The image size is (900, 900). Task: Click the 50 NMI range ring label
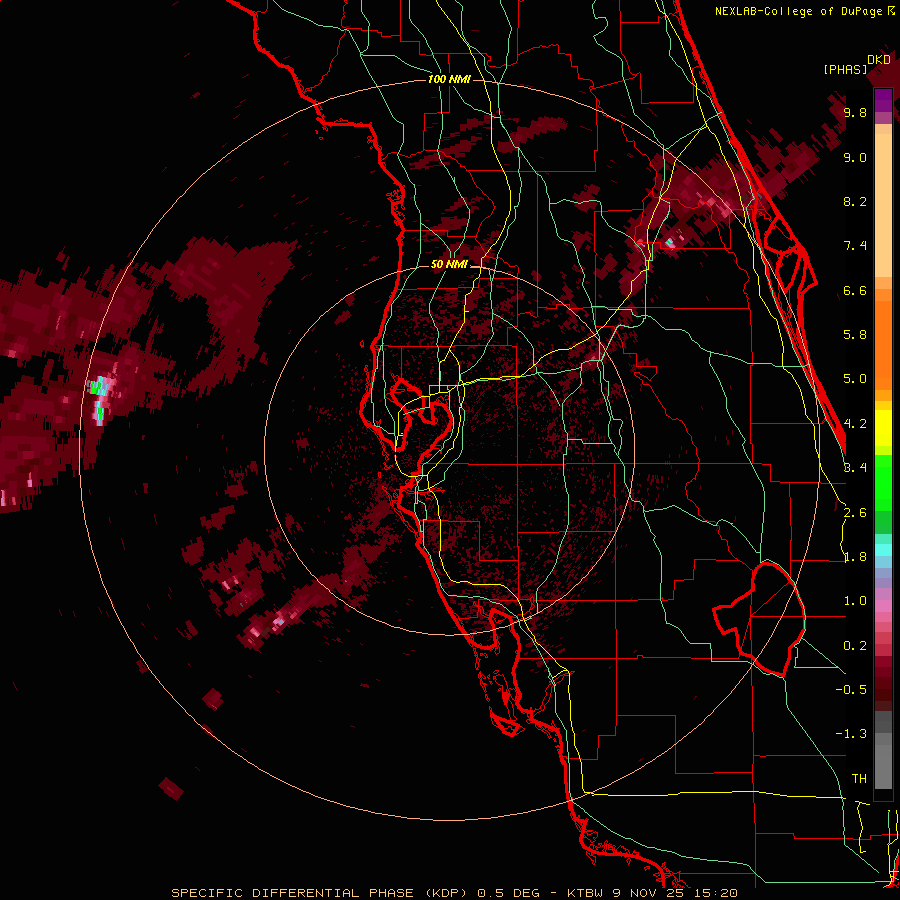(449, 265)
